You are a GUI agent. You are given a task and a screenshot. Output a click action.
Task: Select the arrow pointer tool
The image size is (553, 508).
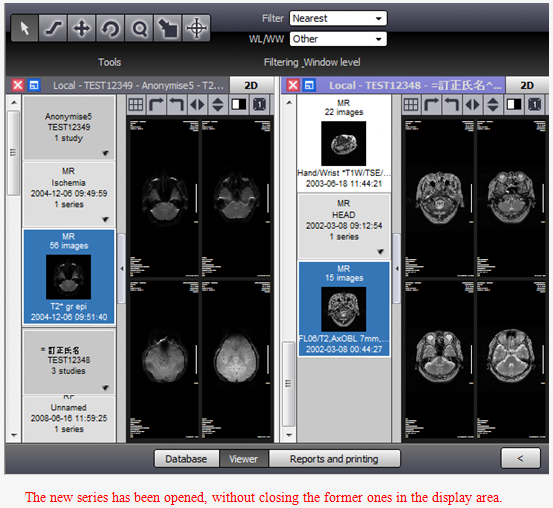[25, 28]
